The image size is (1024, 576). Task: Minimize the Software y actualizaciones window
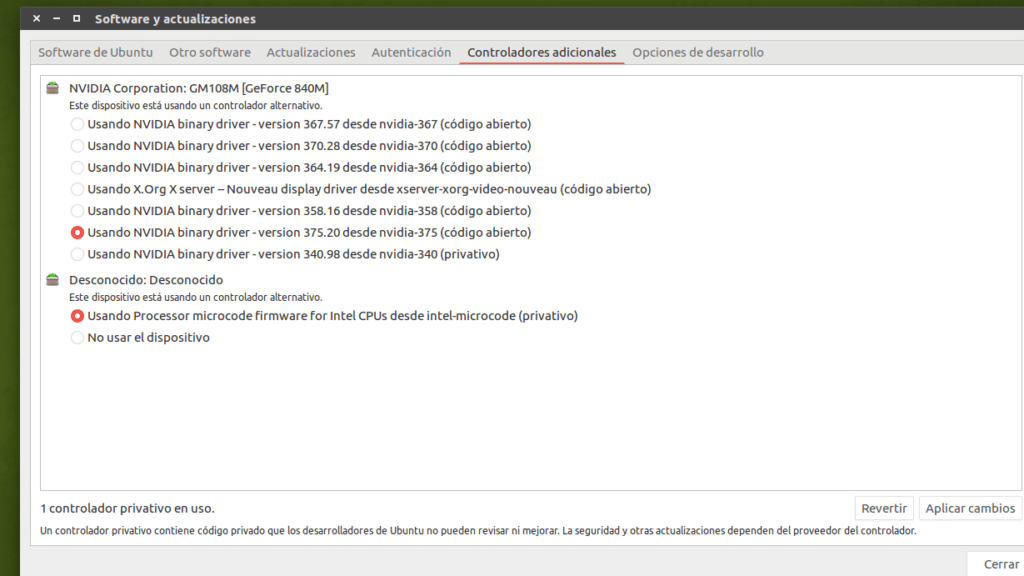[57, 18]
